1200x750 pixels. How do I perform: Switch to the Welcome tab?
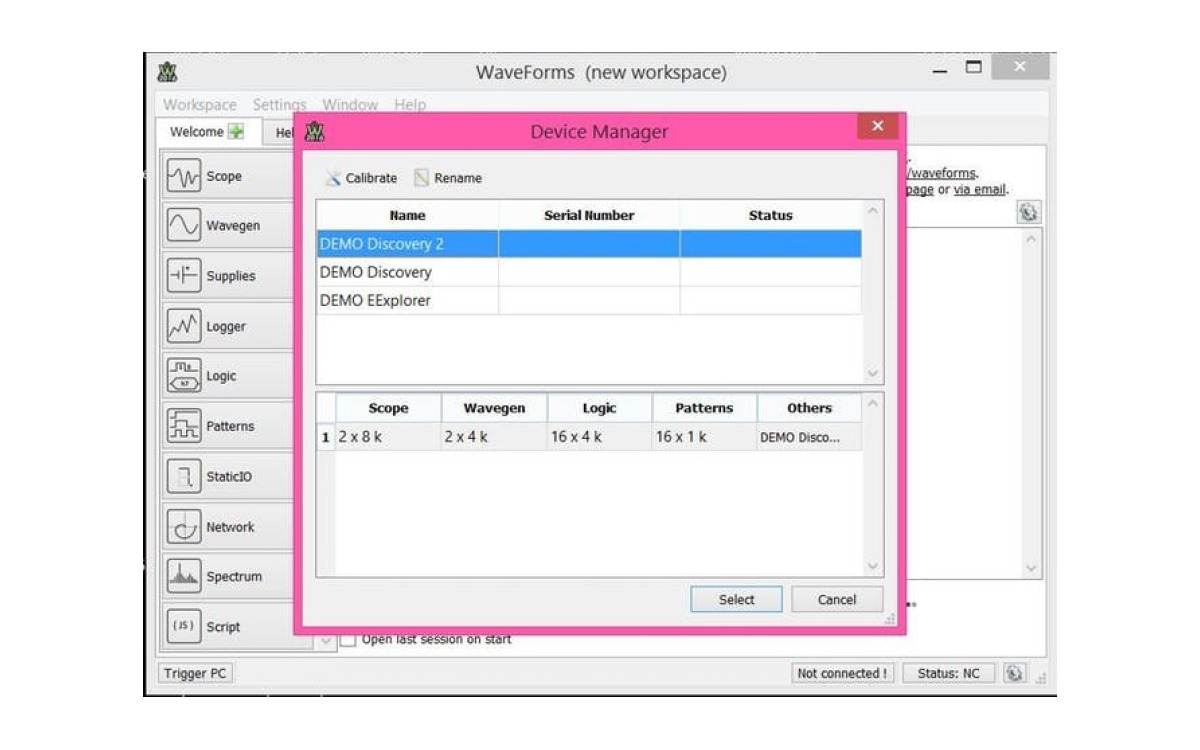(x=206, y=132)
